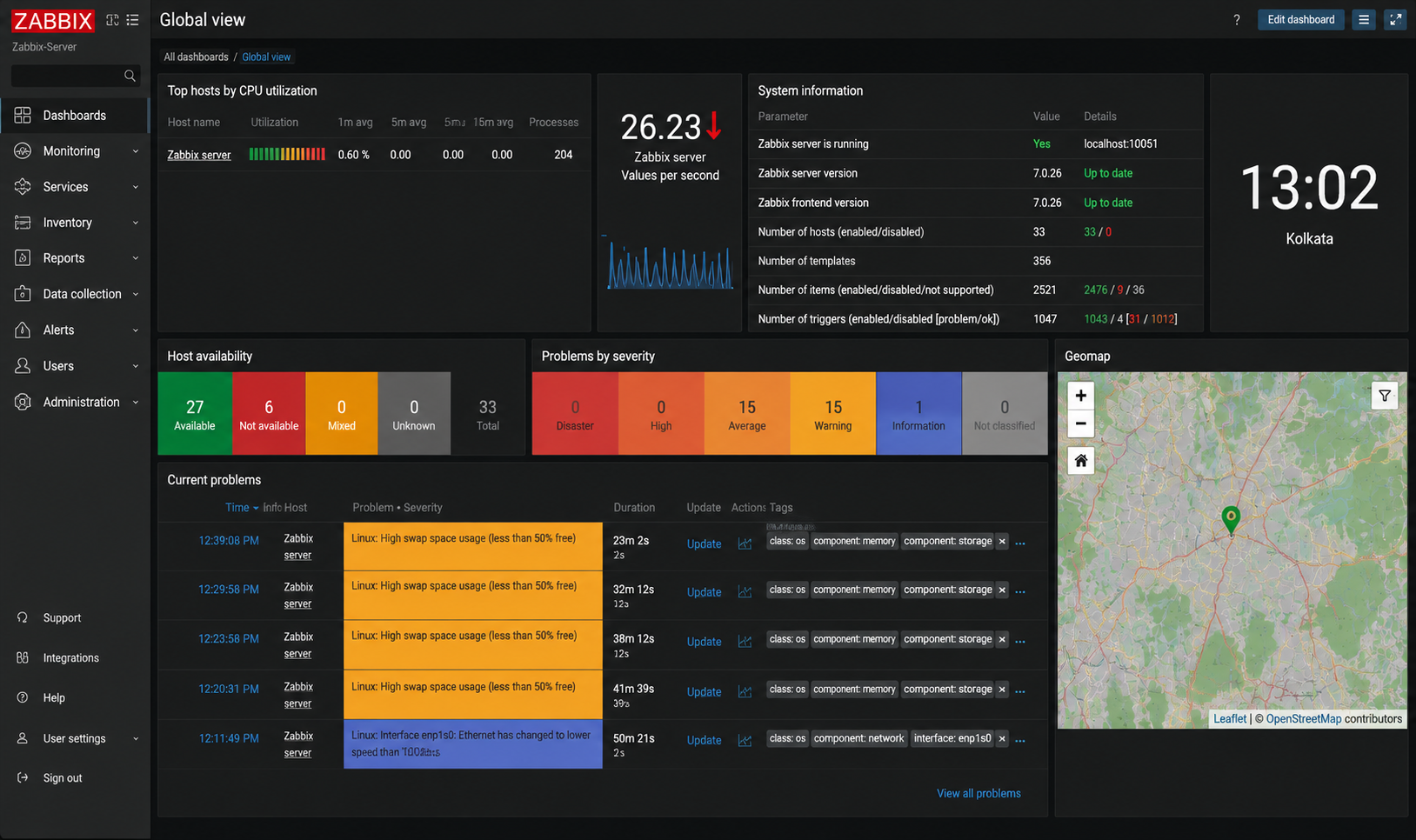Expand the Services menu

click(75, 187)
